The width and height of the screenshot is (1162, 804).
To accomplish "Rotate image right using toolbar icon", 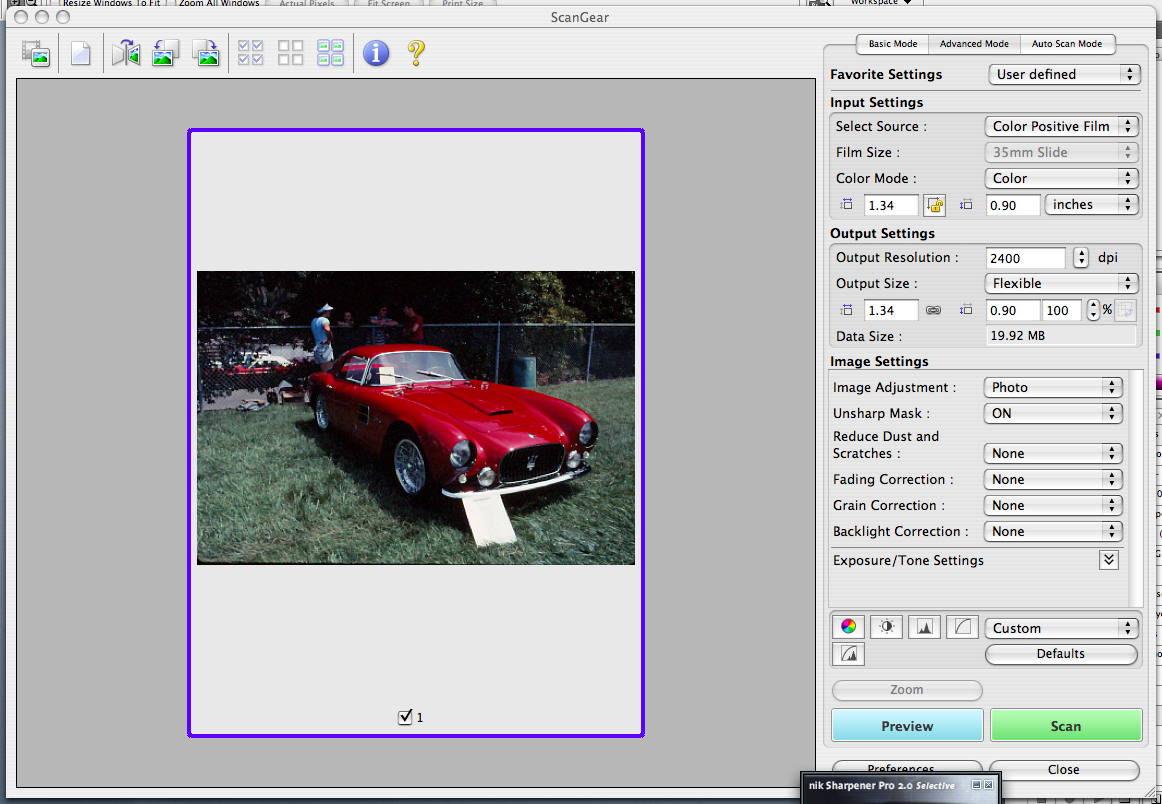I will coord(206,53).
